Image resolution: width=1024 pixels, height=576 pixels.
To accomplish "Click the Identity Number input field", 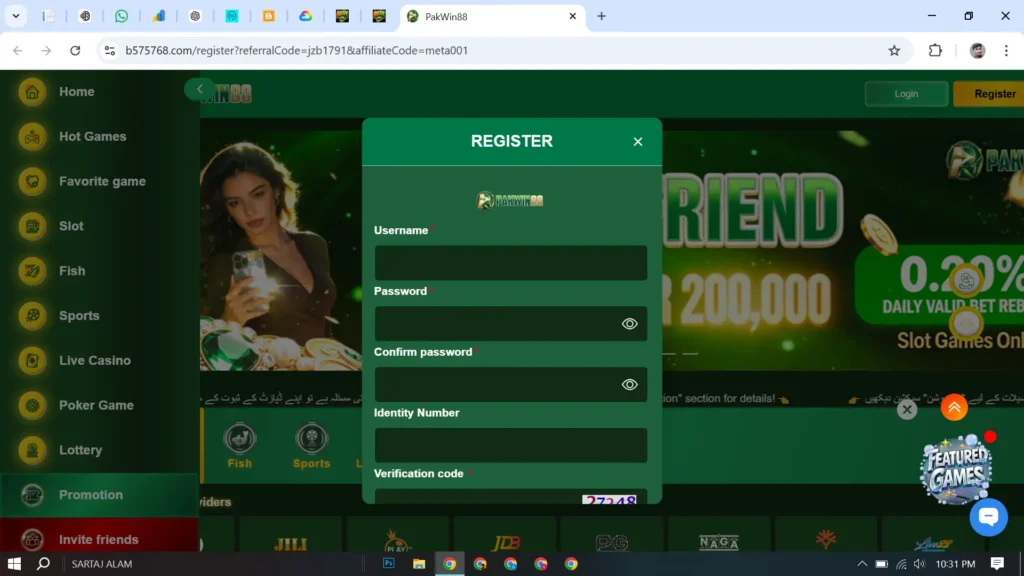I will 511,445.
